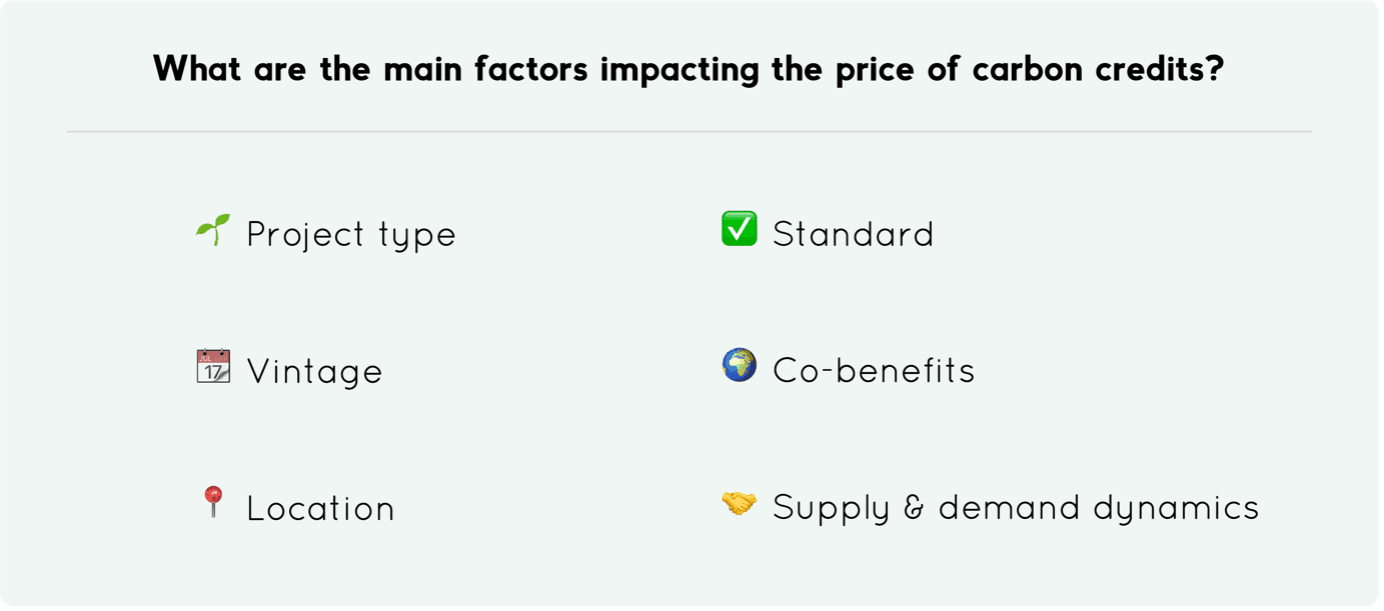Viewport: 1384px width, 611px height.
Task: Click the heading about carbon credit prices
Action: (689, 69)
